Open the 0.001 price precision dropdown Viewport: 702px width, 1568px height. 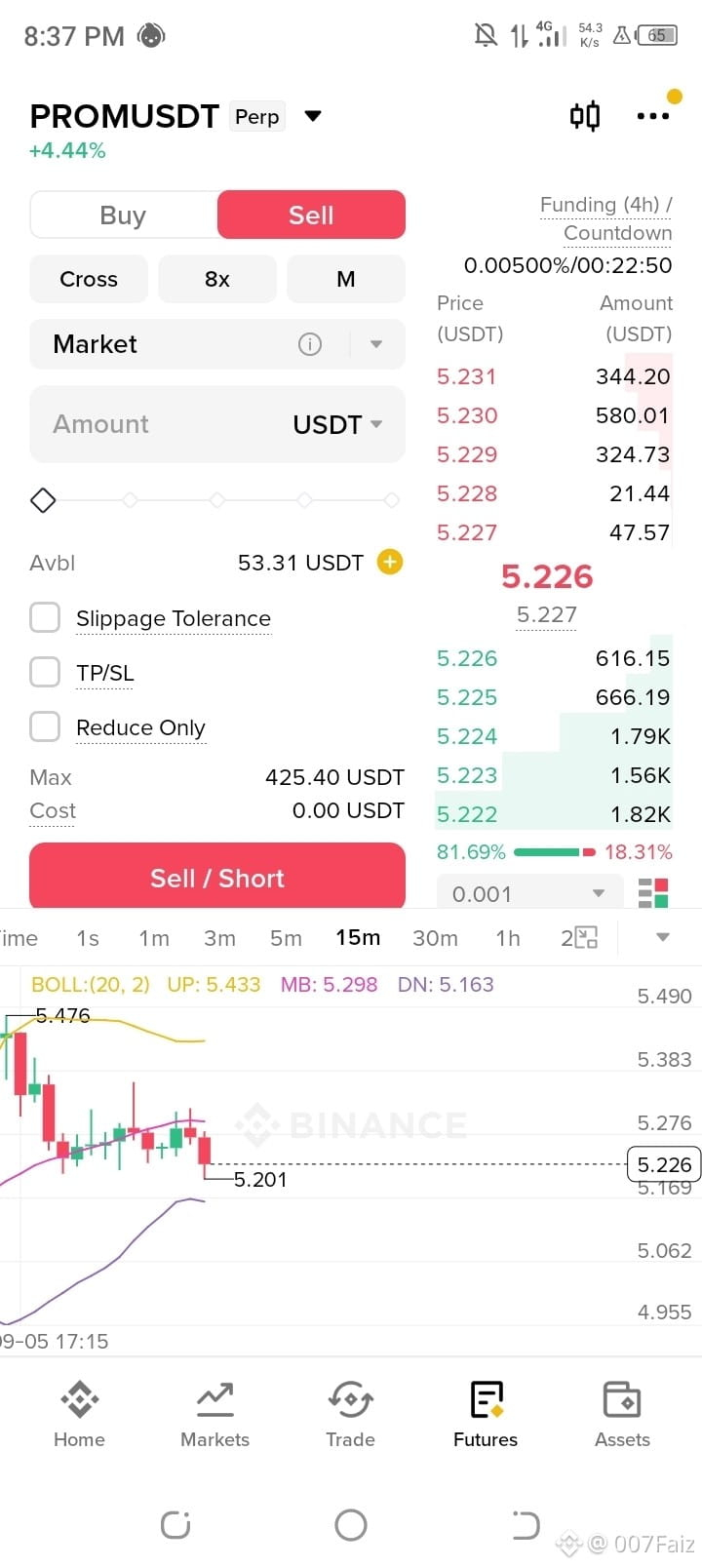pyautogui.click(x=529, y=892)
